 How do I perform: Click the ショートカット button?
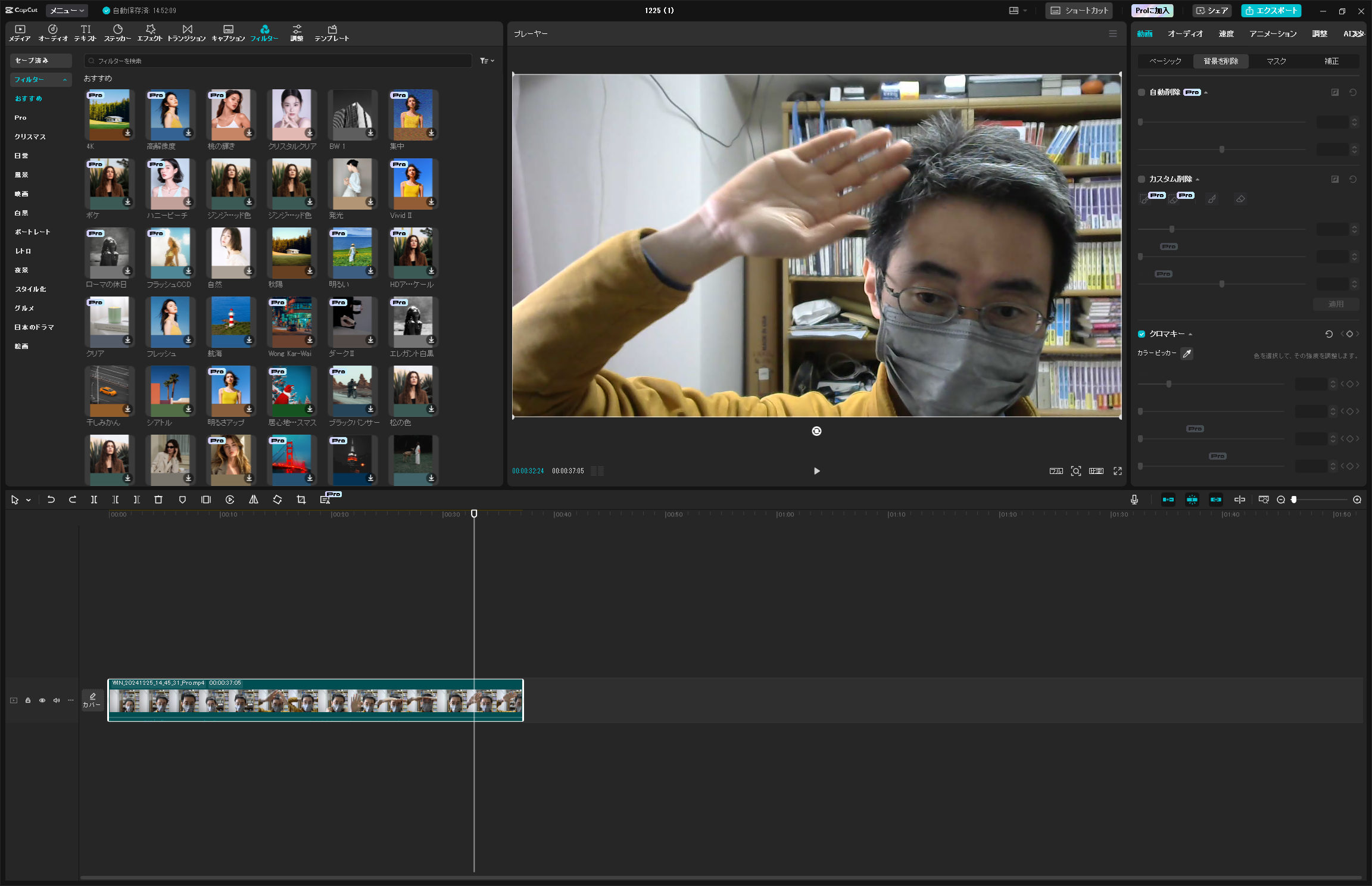pyautogui.click(x=1079, y=11)
